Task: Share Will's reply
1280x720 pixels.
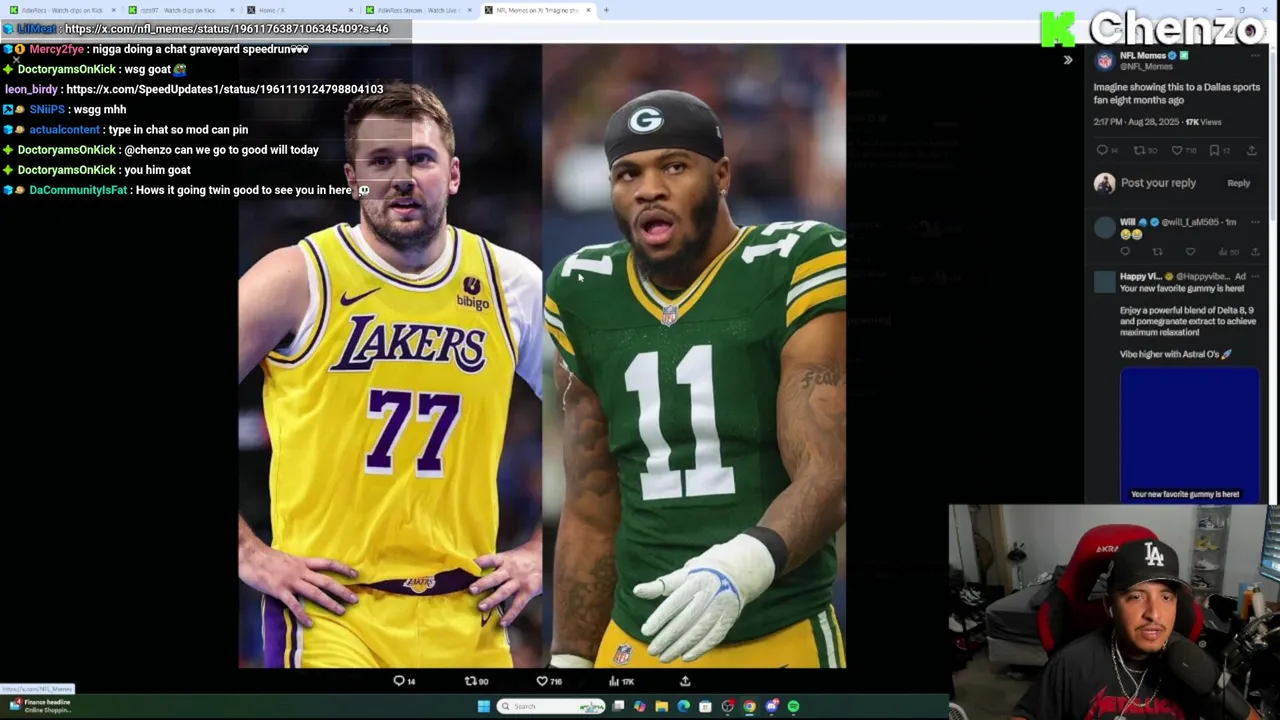Action: point(1254,252)
